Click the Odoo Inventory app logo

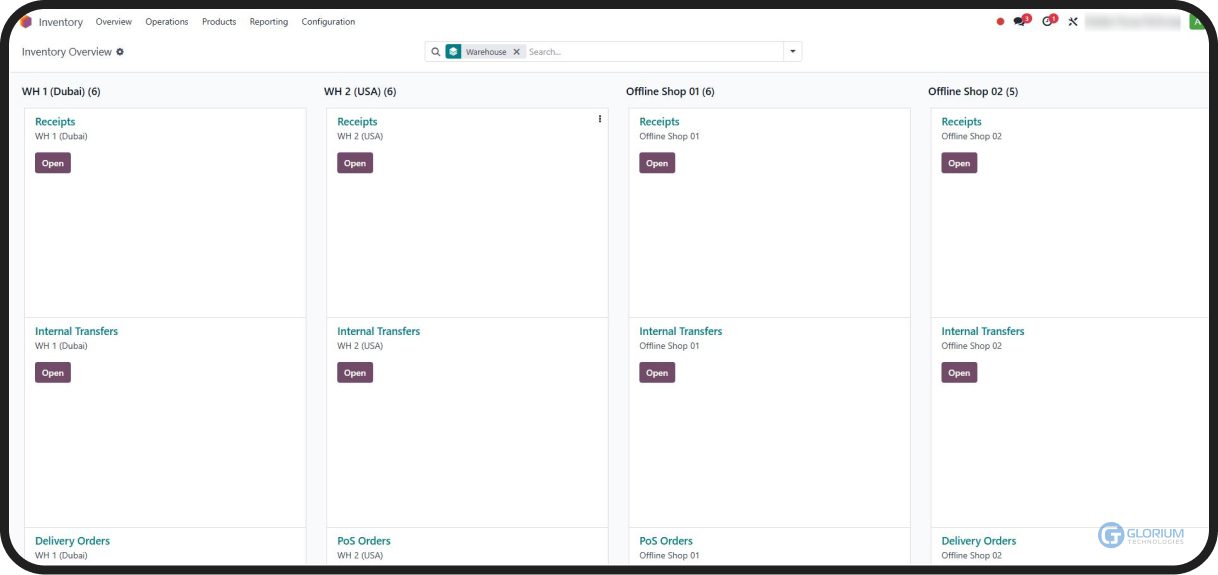coord(26,22)
